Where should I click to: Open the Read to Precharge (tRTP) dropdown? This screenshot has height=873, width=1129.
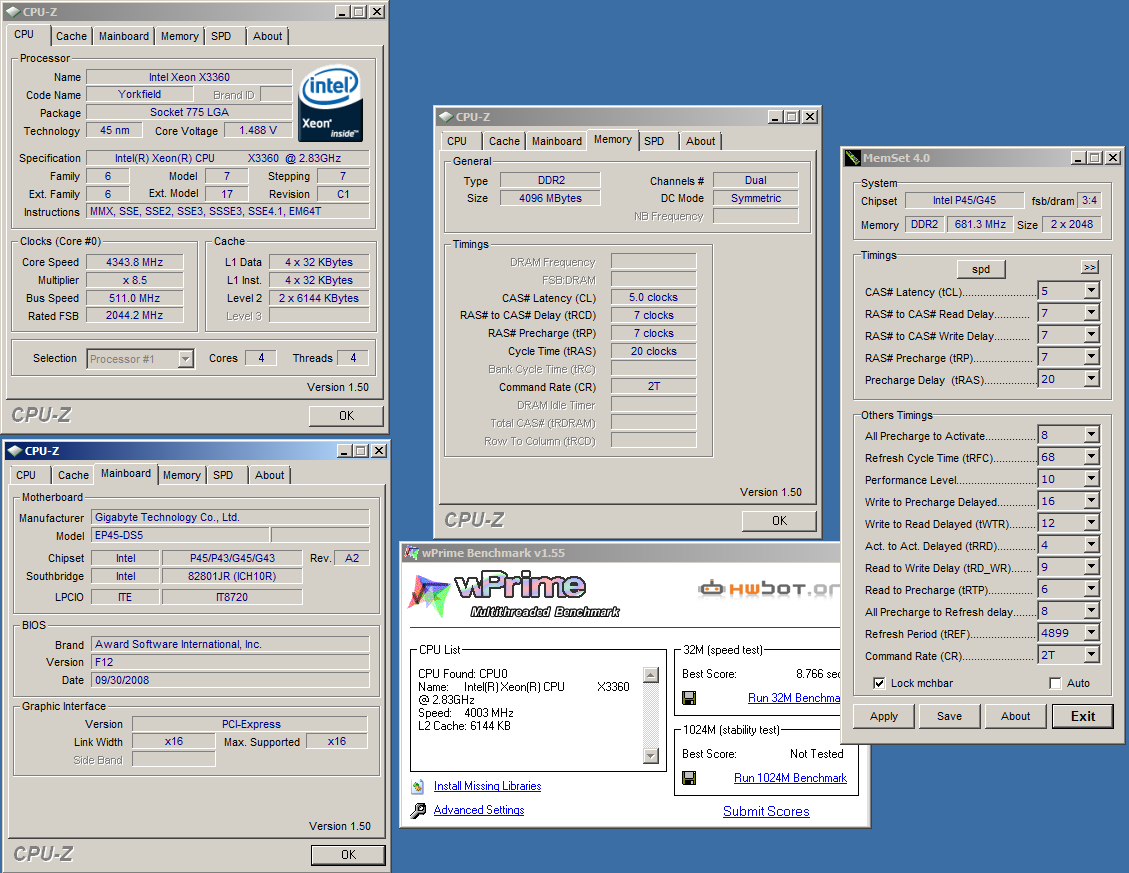[1092, 588]
